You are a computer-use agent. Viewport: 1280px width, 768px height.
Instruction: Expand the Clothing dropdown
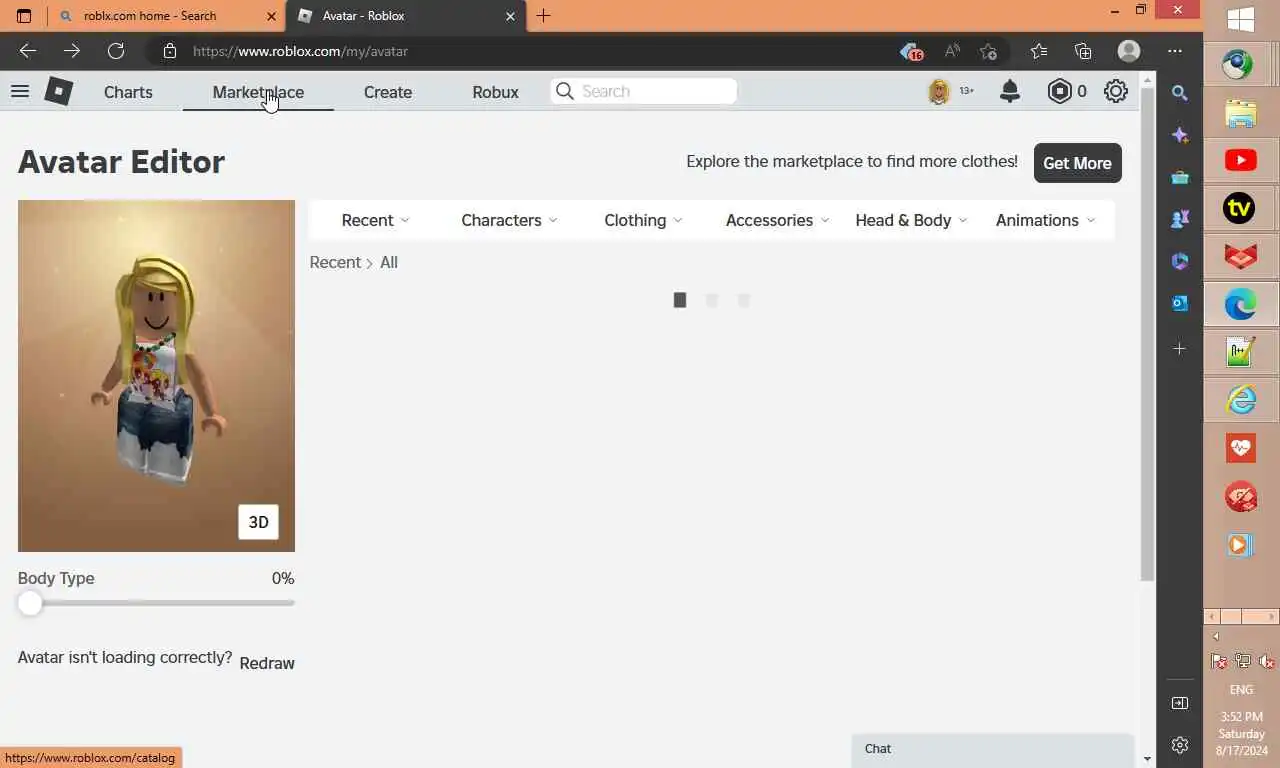coord(643,220)
